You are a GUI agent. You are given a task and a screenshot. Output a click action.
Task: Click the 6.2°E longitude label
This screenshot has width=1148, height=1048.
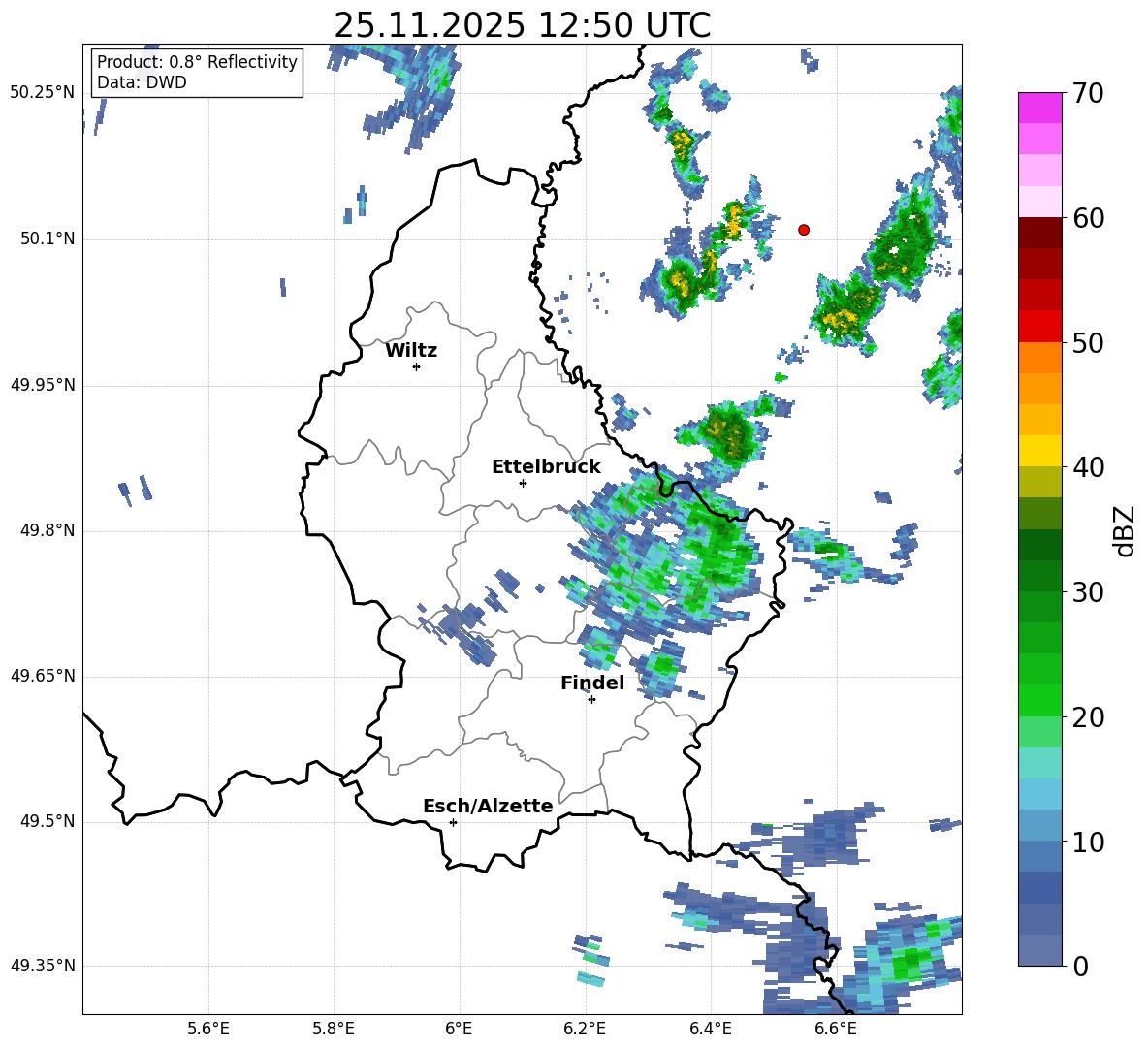[x=585, y=1029]
